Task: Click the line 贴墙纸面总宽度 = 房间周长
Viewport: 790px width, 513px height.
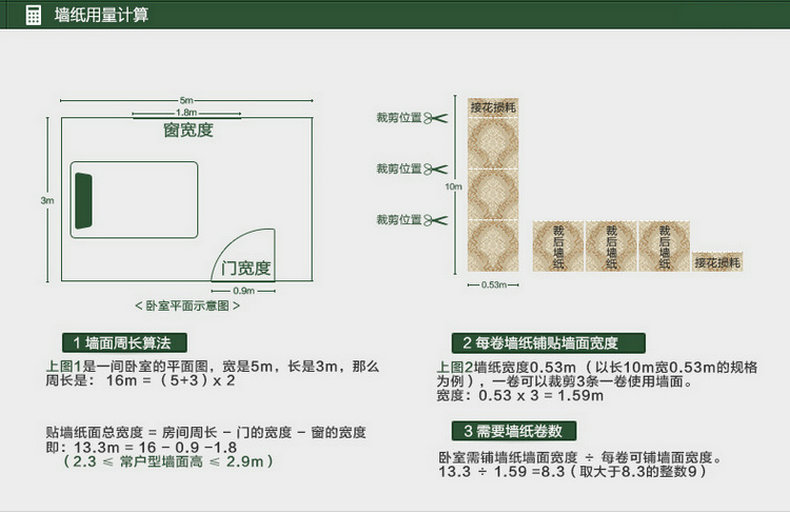Action: (206, 432)
